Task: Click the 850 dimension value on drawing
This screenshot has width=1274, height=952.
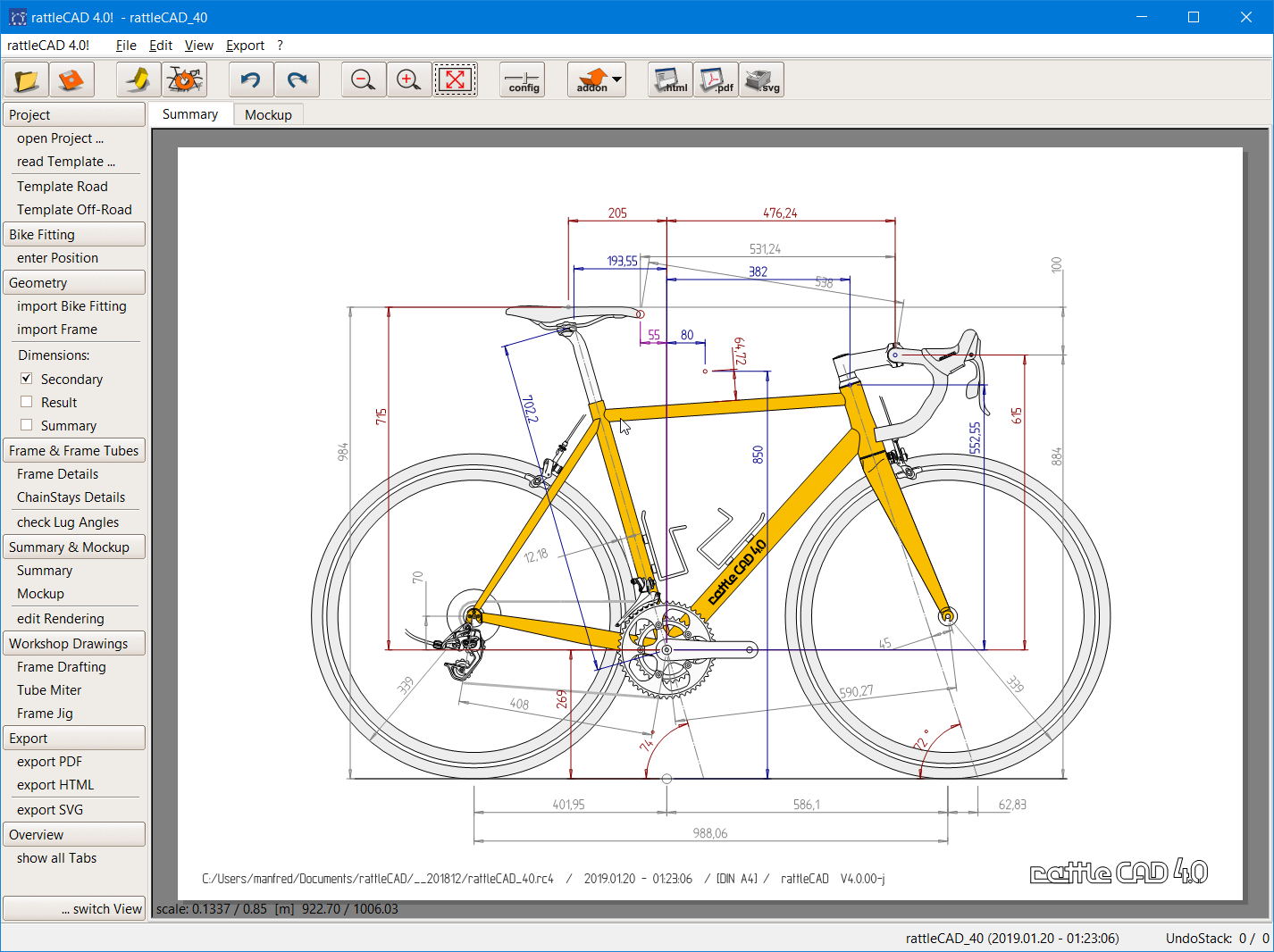Action: pyautogui.click(x=758, y=455)
